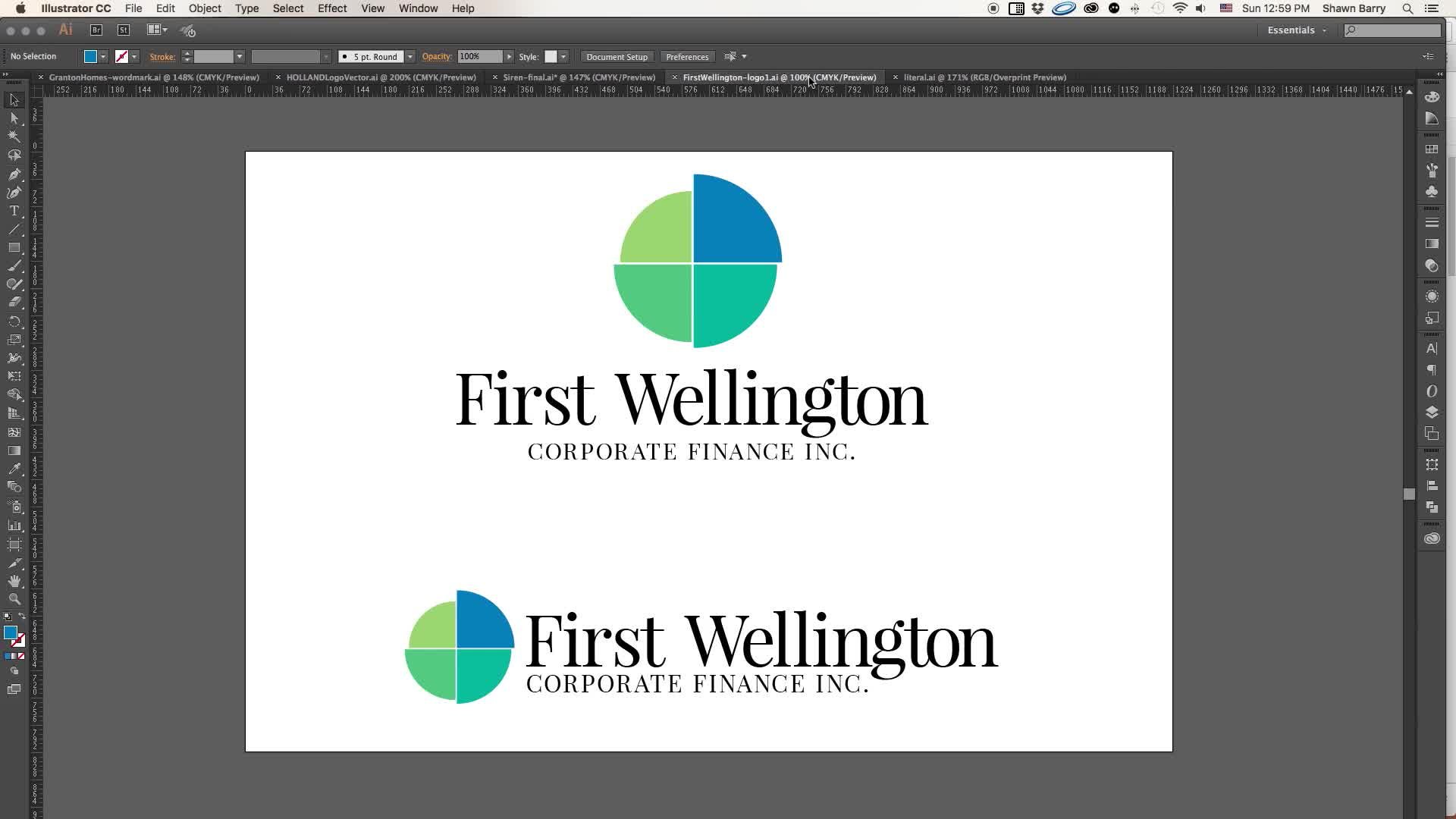Viewport: 1456px width, 819px height.
Task: Switch to Siren-final.ai tab
Action: click(579, 77)
